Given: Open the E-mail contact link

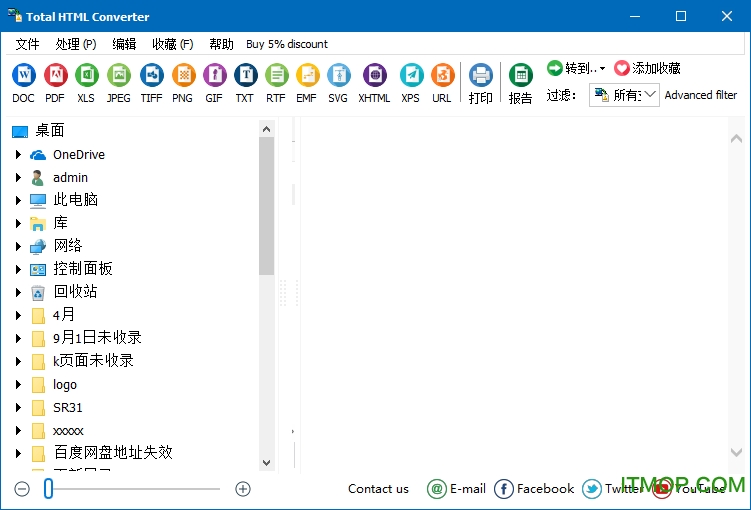Looking at the screenshot, I should point(456,489).
